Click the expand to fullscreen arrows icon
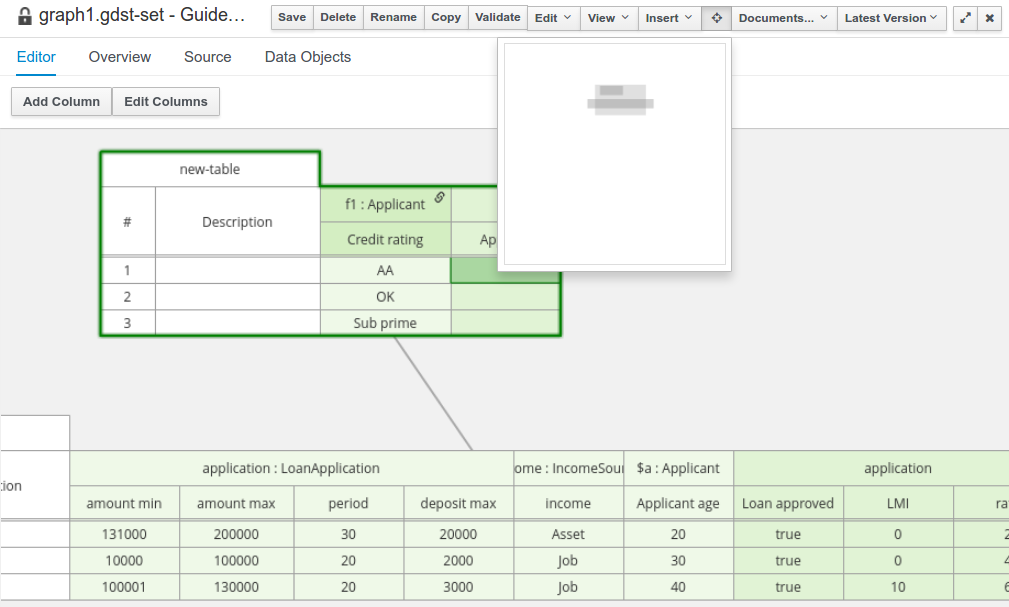The height and width of the screenshot is (607, 1009). 965,18
